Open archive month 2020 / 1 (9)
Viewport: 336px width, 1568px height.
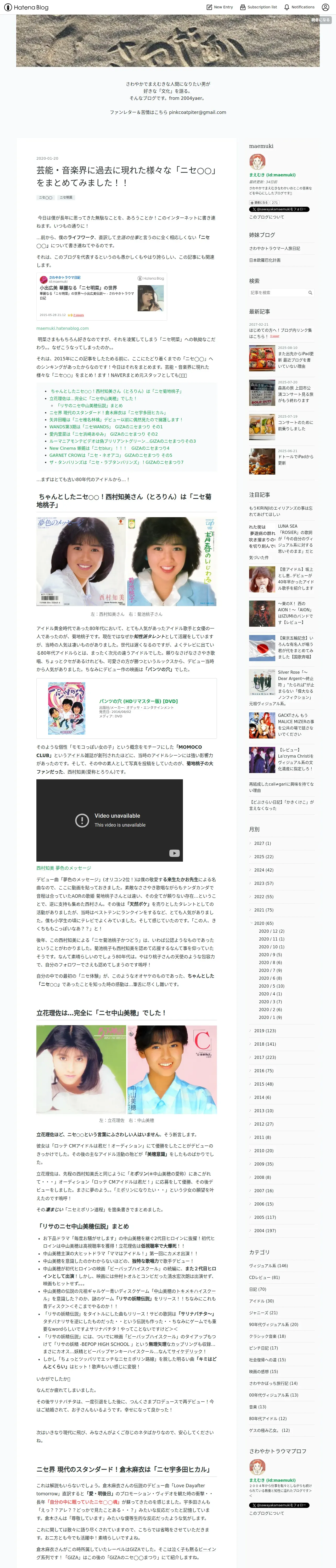coord(270,1018)
